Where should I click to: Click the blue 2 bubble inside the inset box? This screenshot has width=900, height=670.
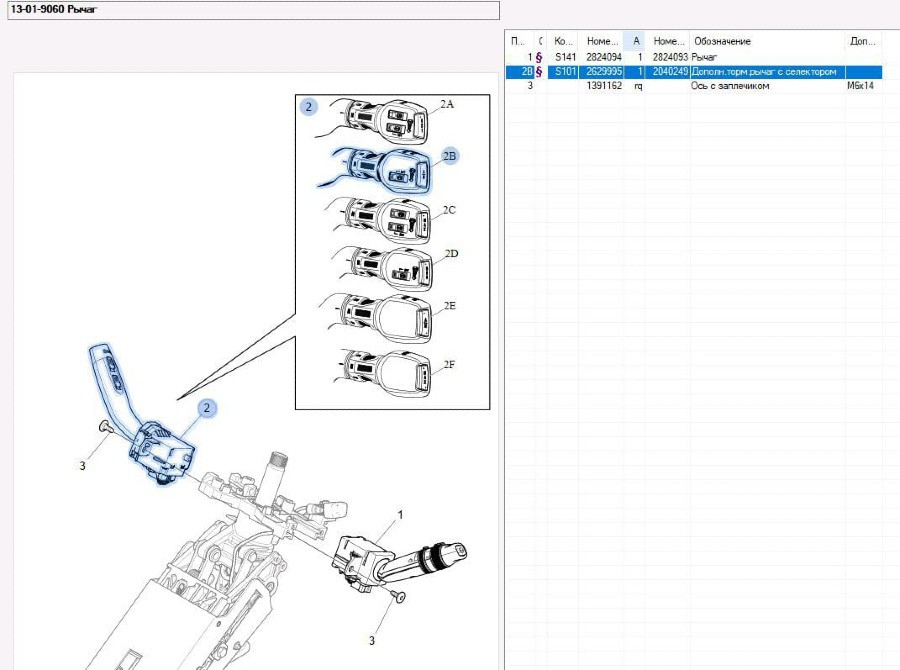click(310, 106)
